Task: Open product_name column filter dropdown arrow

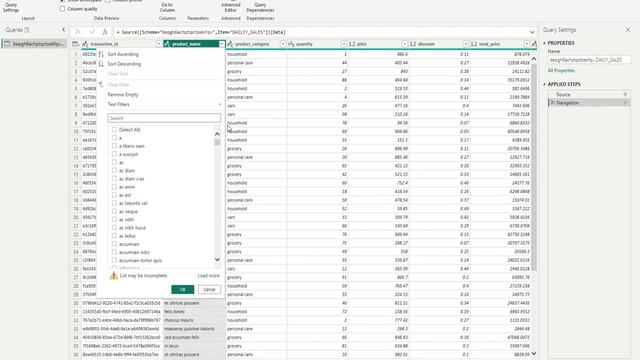Action: pos(222,44)
